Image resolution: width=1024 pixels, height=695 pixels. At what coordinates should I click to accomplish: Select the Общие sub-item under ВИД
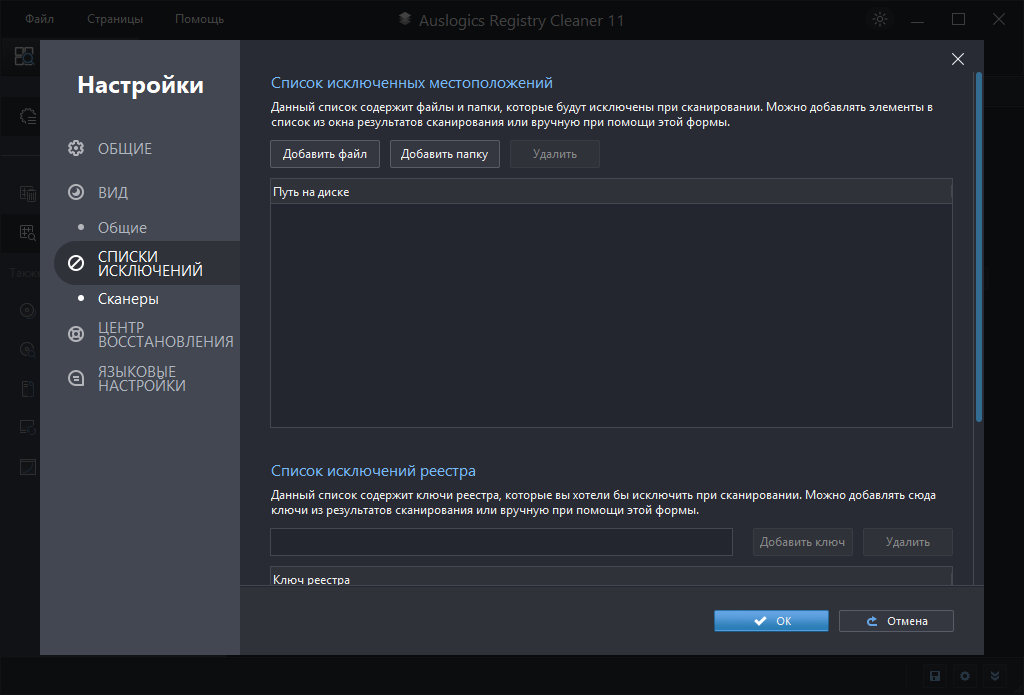pos(122,228)
